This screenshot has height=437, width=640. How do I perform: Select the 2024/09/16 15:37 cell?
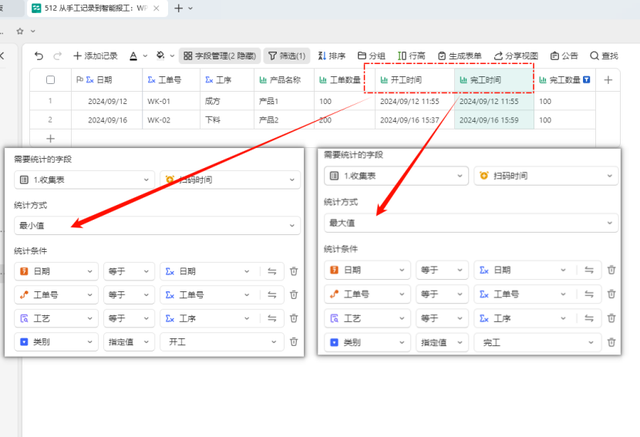[x=415, y=120]
